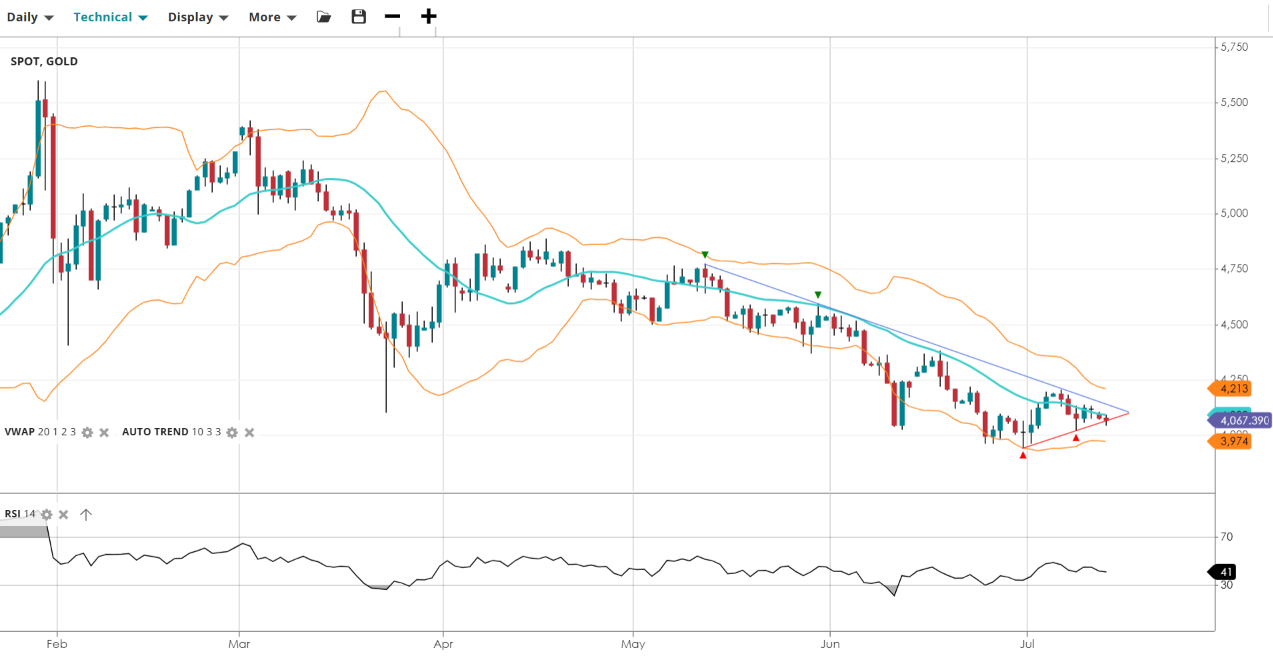Click the RSI 14 label

tap(20, 514)
